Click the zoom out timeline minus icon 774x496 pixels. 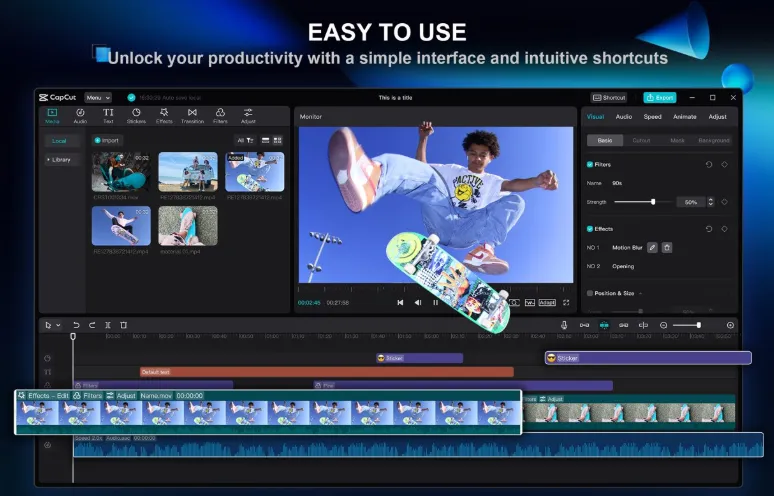click(x=663, y=325)
